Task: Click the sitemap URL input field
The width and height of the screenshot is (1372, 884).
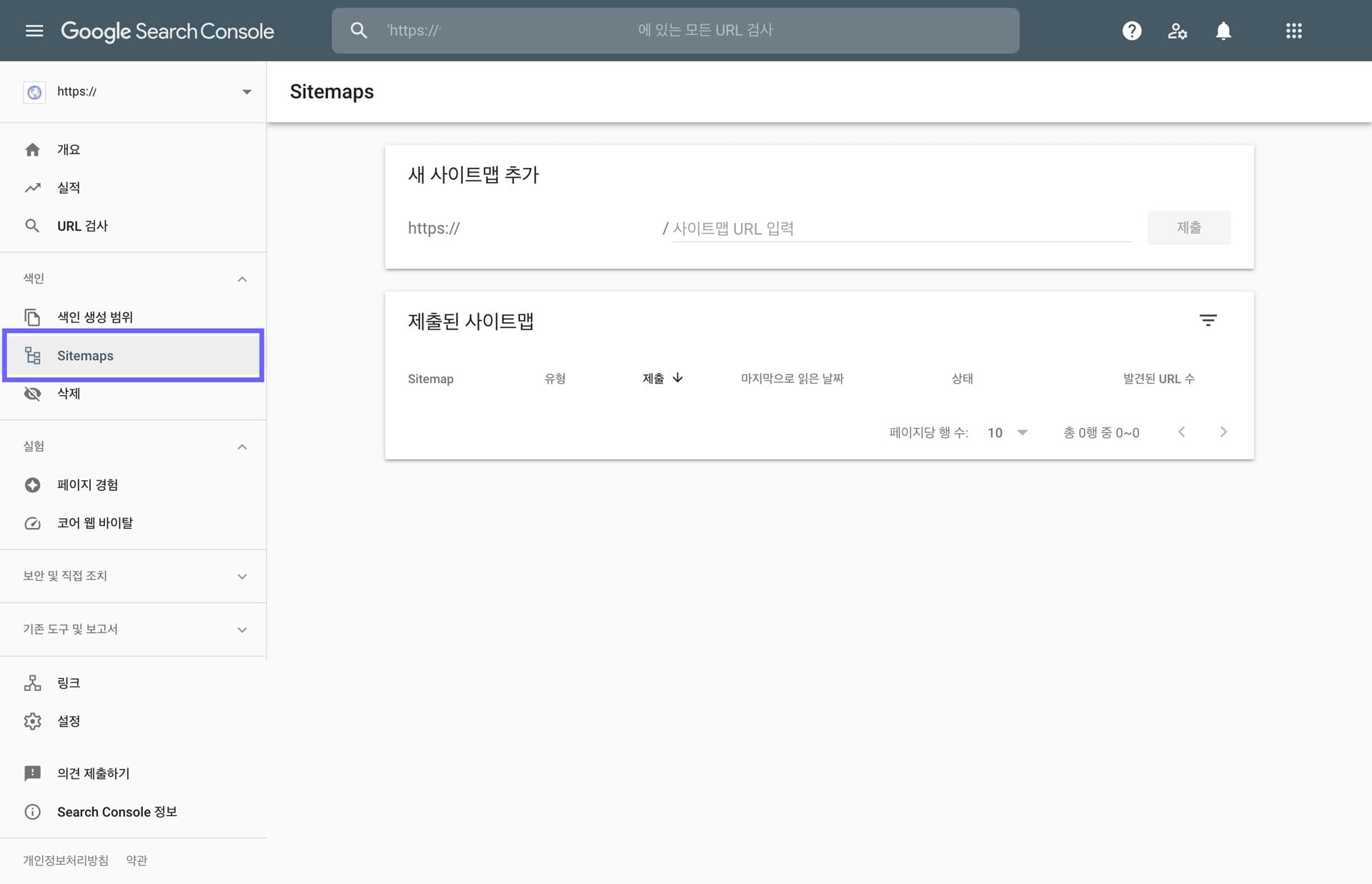Action: (900, 228)
